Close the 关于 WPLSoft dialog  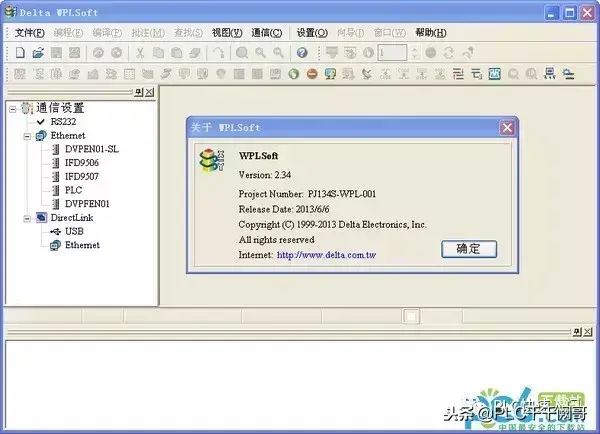pos(507,128)
